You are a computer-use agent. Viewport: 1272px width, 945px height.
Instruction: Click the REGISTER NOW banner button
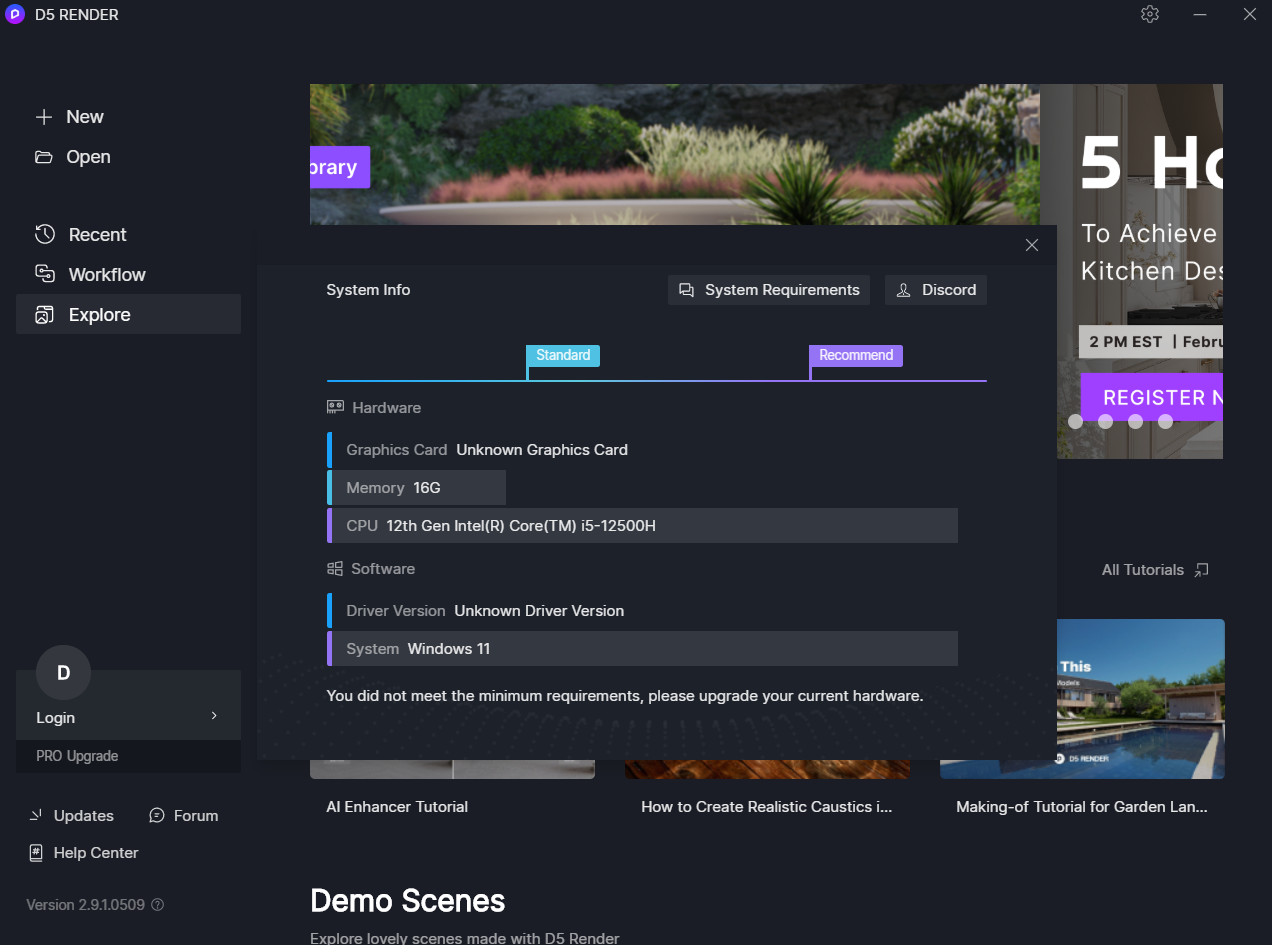1152,398
